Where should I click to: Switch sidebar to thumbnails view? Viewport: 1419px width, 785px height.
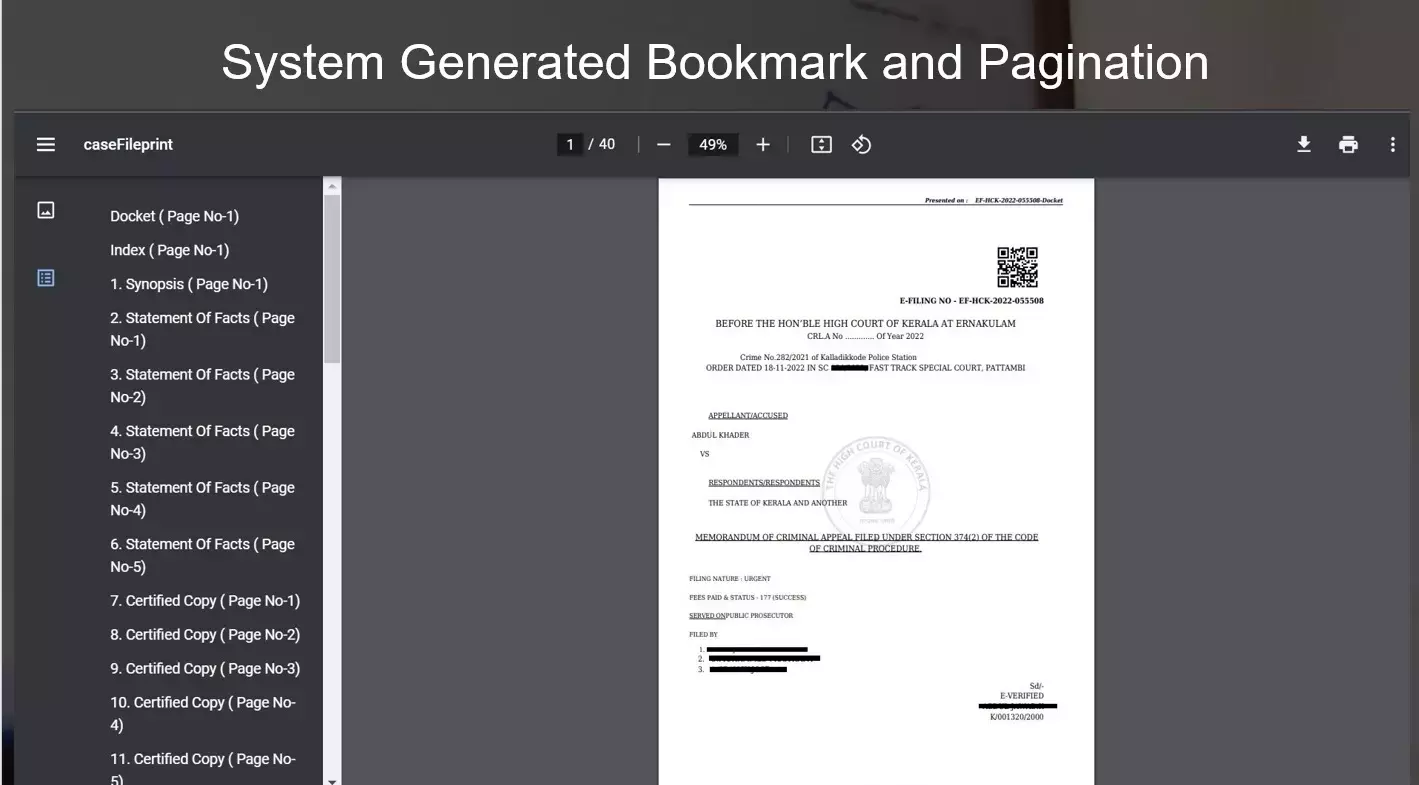pos(46,210)
